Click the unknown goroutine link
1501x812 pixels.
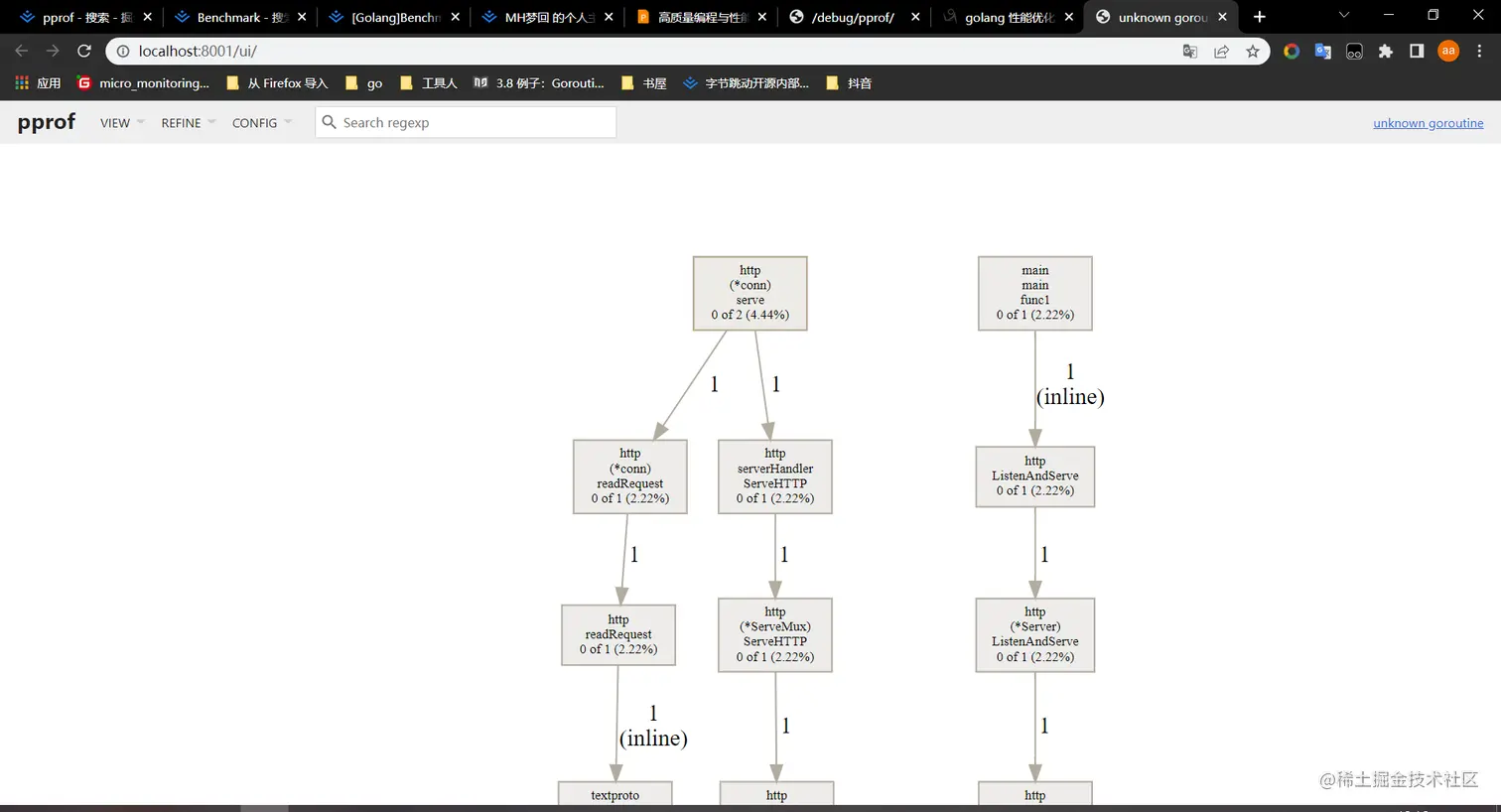click(x=1428, y=123)
